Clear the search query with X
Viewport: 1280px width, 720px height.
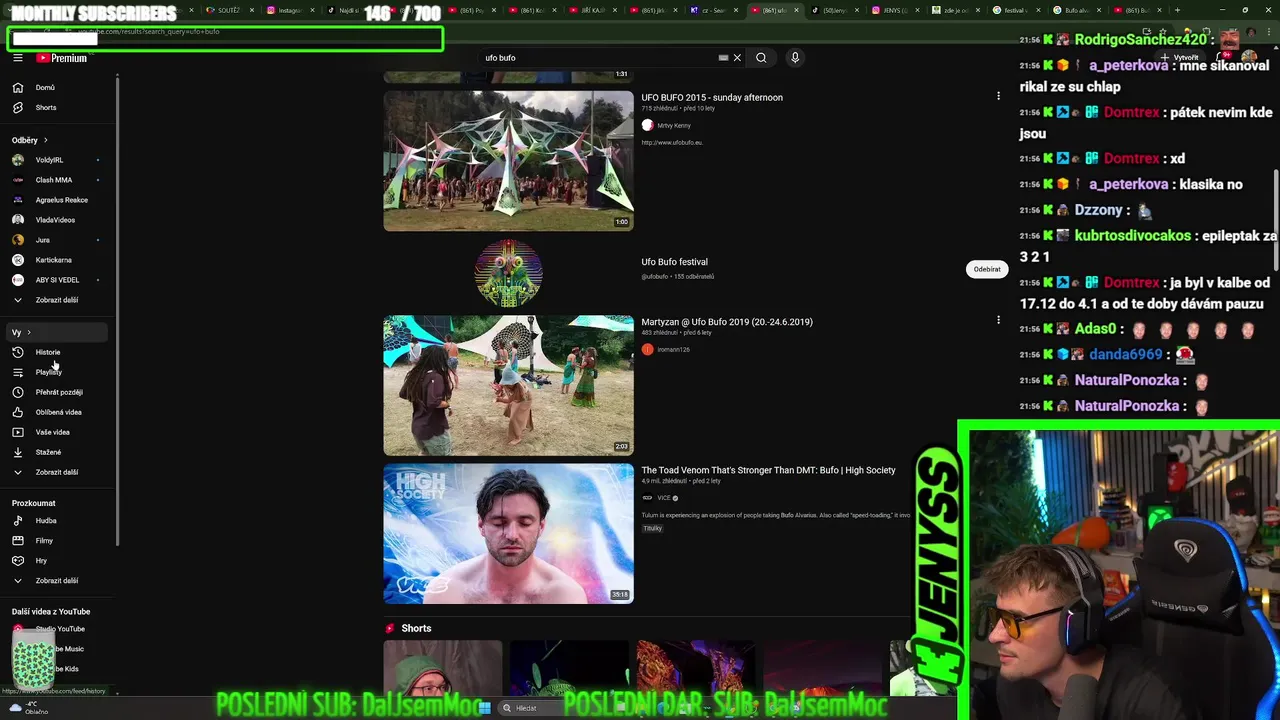tap(737, 58)
